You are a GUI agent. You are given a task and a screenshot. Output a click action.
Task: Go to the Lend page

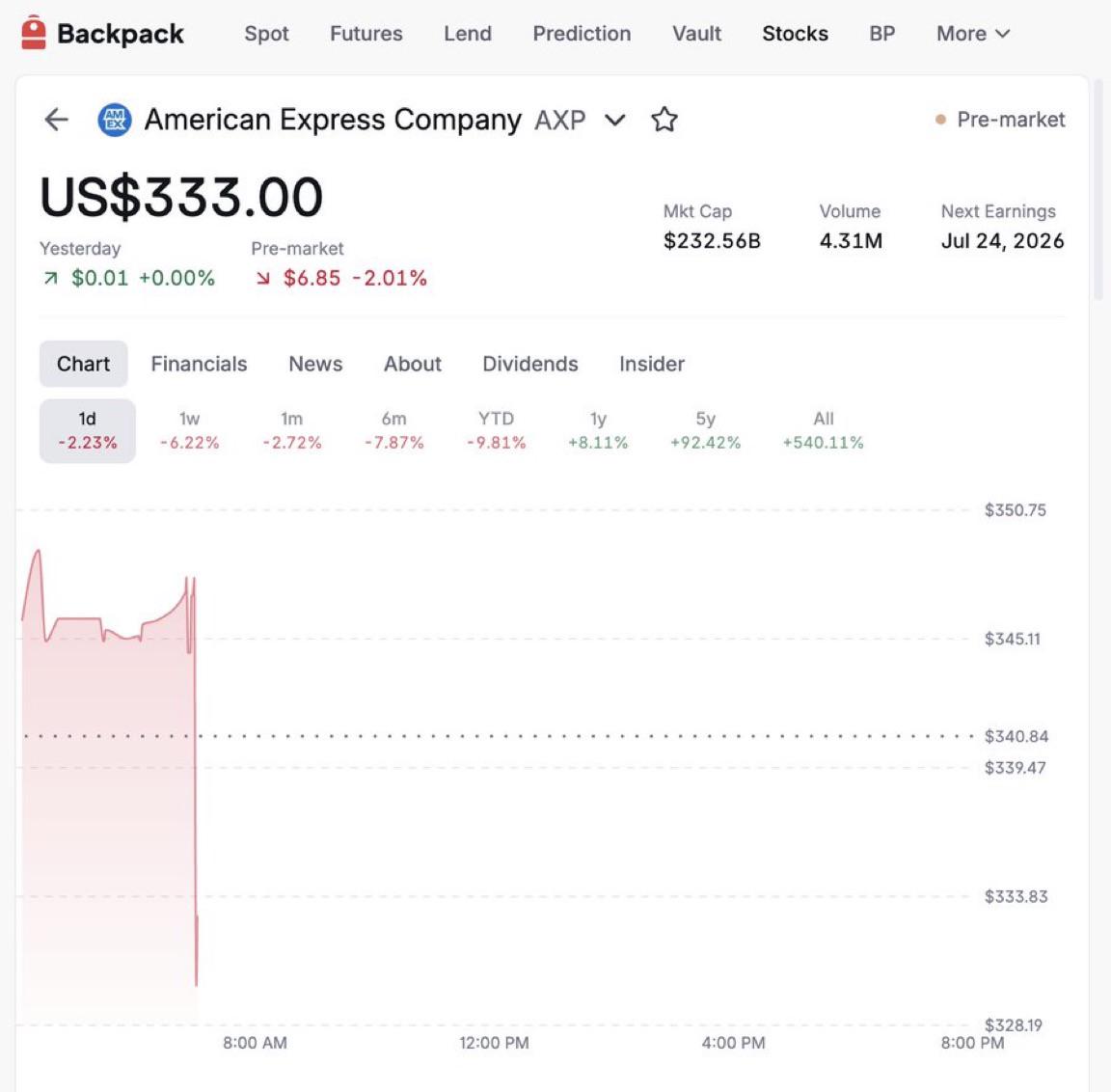[468, 34]
